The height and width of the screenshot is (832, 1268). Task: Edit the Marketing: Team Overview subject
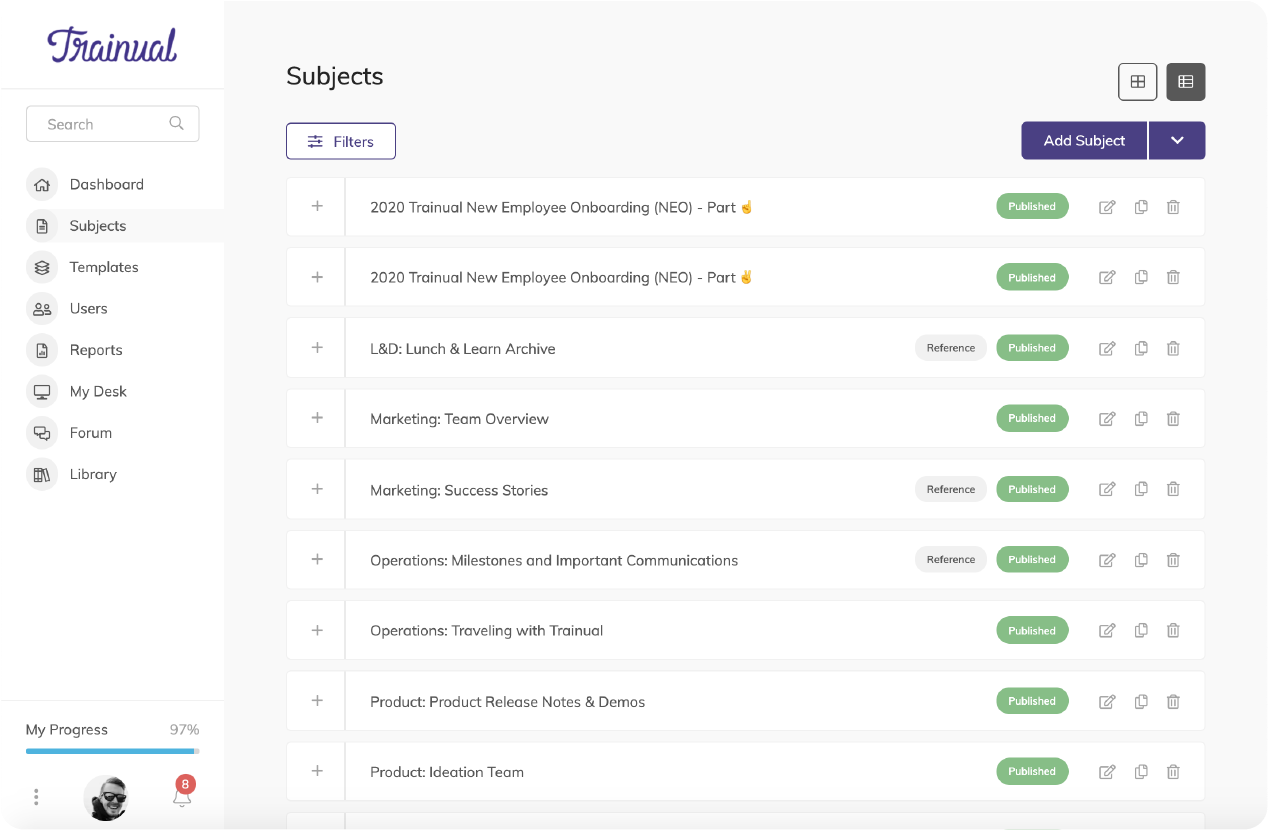[1107, 419]
